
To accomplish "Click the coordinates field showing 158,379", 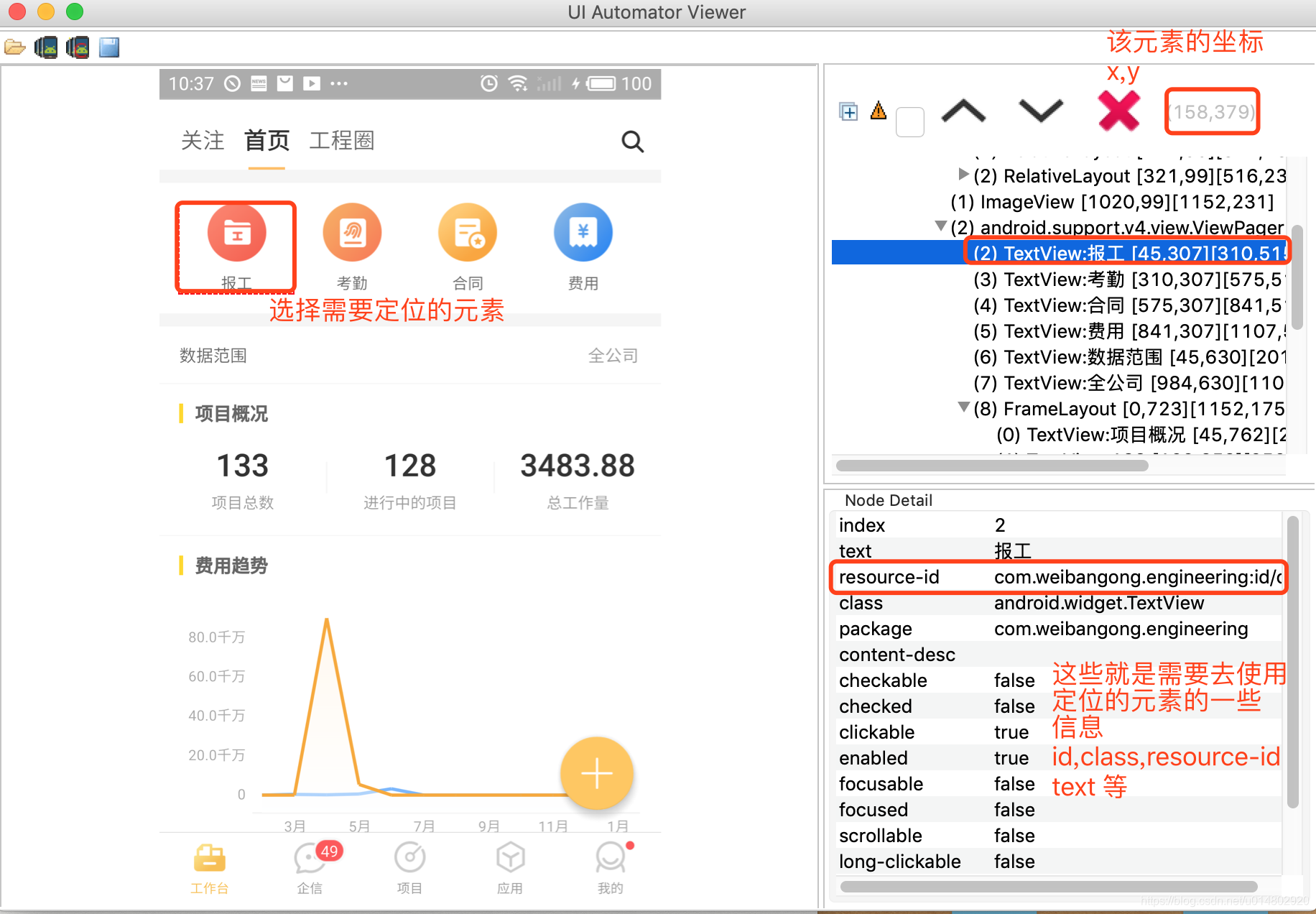I will pos(1212,112).
